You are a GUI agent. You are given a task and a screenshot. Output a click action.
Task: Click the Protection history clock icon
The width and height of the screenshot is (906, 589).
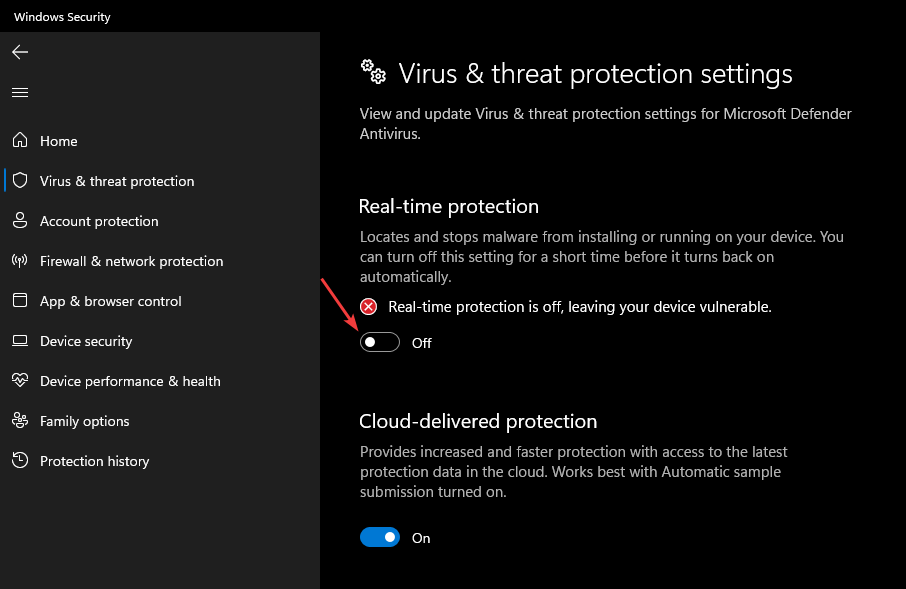click(x=20, y=461)
